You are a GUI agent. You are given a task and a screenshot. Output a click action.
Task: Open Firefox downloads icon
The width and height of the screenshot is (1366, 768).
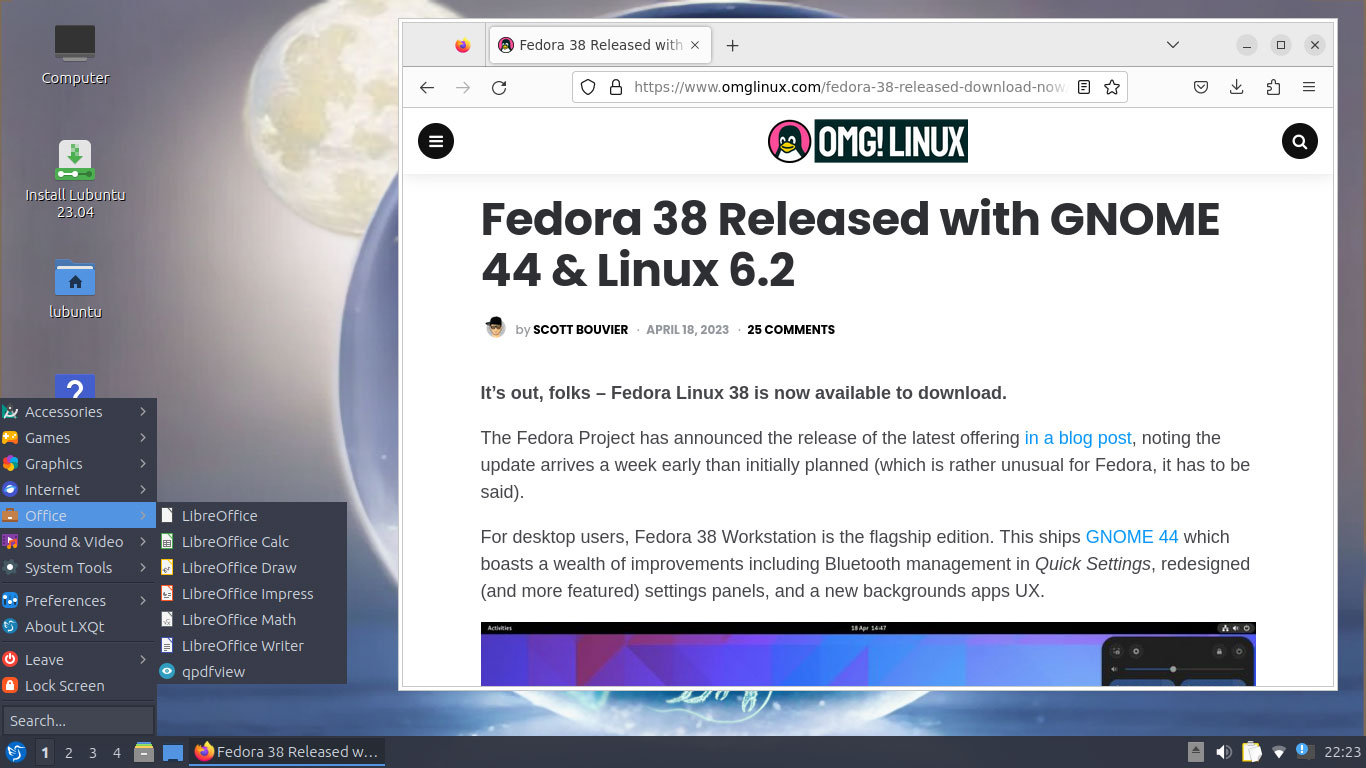1237,87
